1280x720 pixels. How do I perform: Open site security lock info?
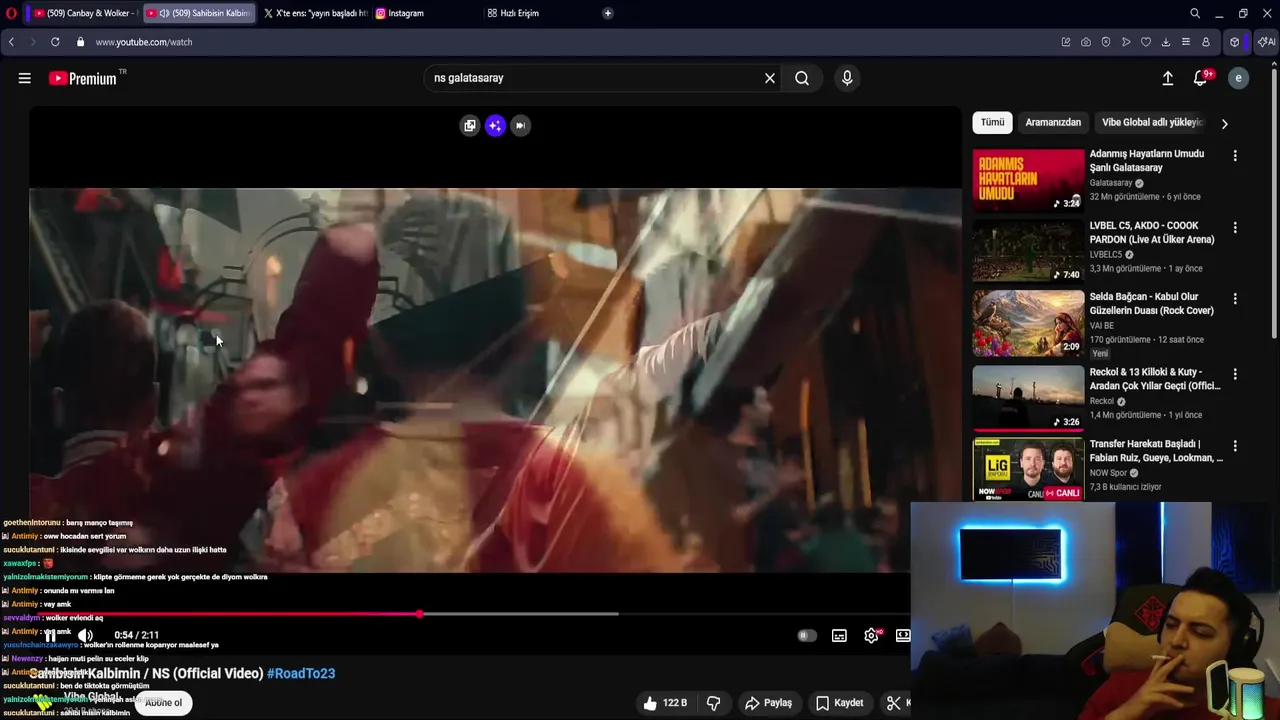(80, 42)
